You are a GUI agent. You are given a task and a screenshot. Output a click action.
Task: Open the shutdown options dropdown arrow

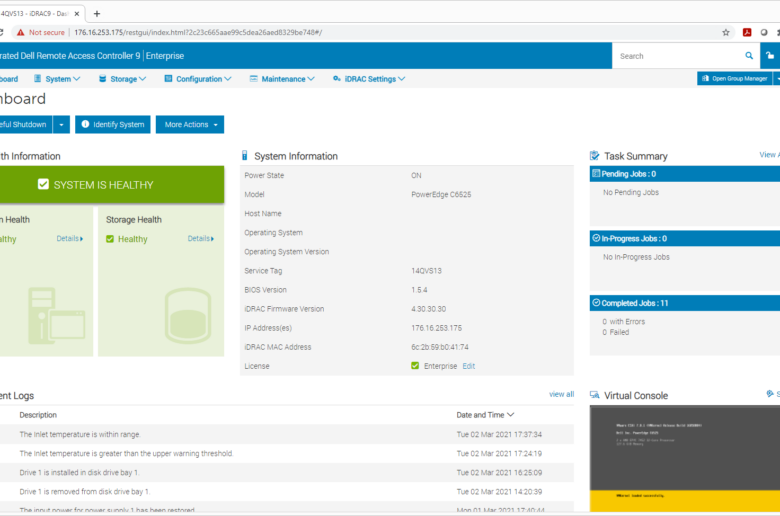pos(61,124)
